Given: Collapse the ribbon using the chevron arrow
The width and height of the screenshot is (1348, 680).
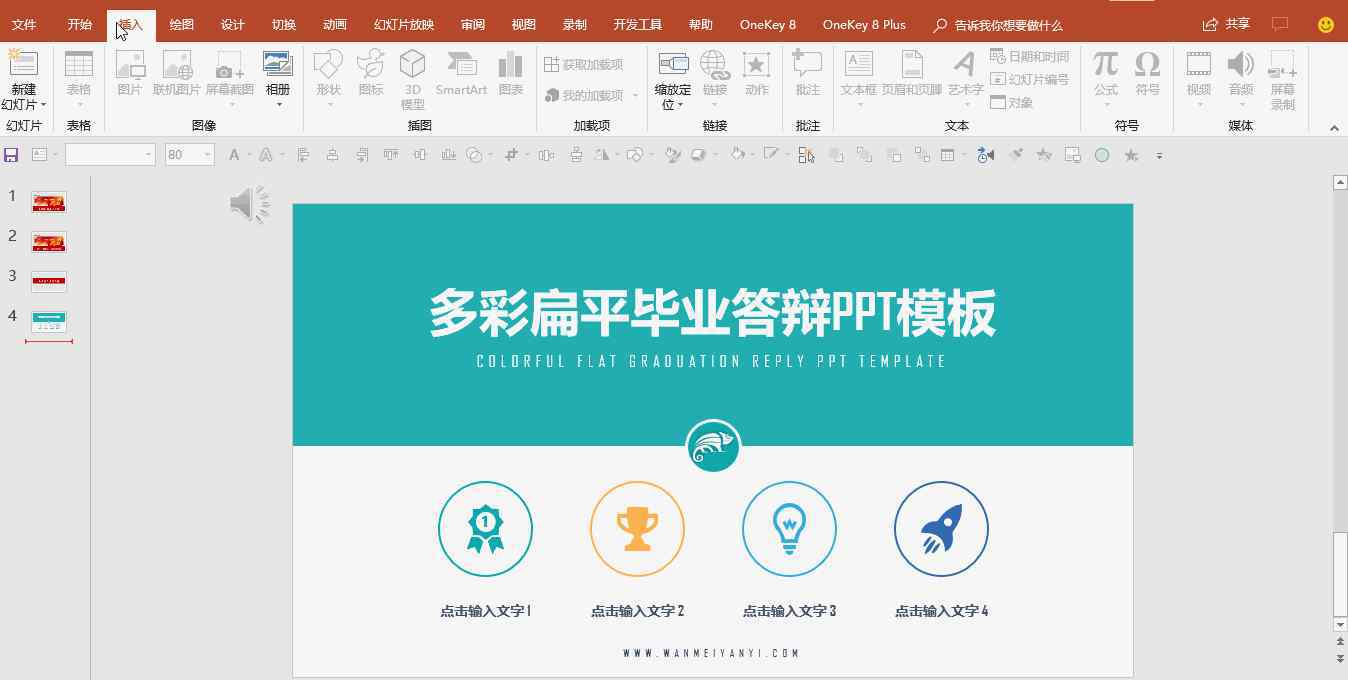Looking at the screenshot, I should pyautogui.click(x=1334, y=128).
